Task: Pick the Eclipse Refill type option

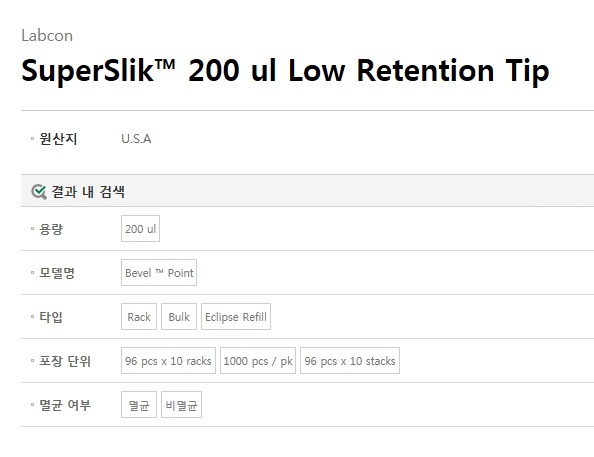Action: click(x=236, y=316)
